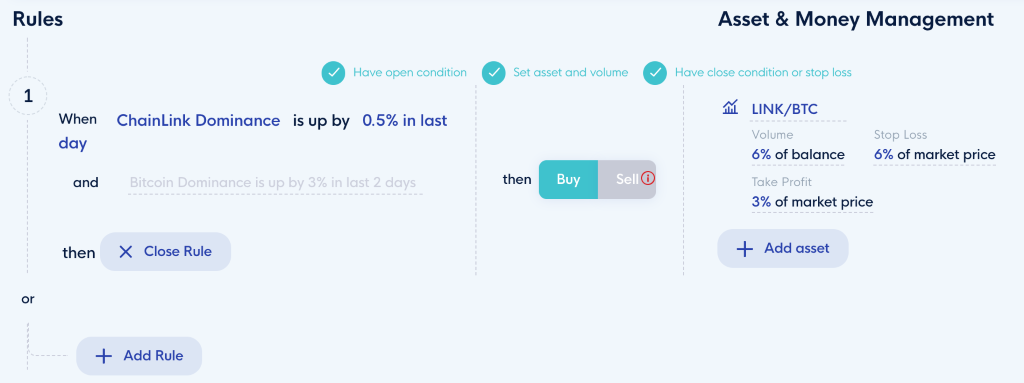Toggle the order type to Buy
The height and width of the screenshot is (383, 1024).
click(x=568, y=179)
